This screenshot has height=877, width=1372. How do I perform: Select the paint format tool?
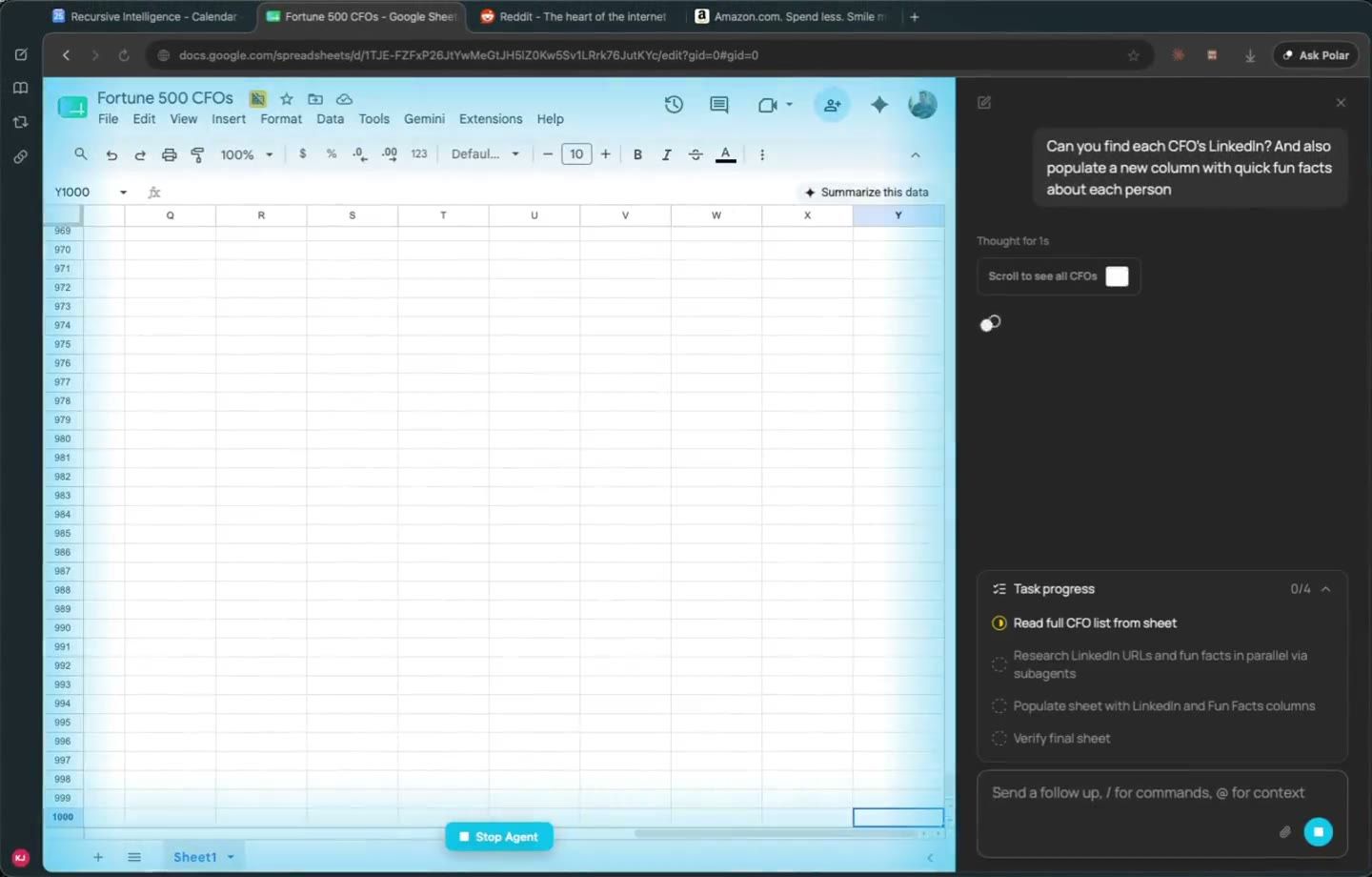pos(197,154)
